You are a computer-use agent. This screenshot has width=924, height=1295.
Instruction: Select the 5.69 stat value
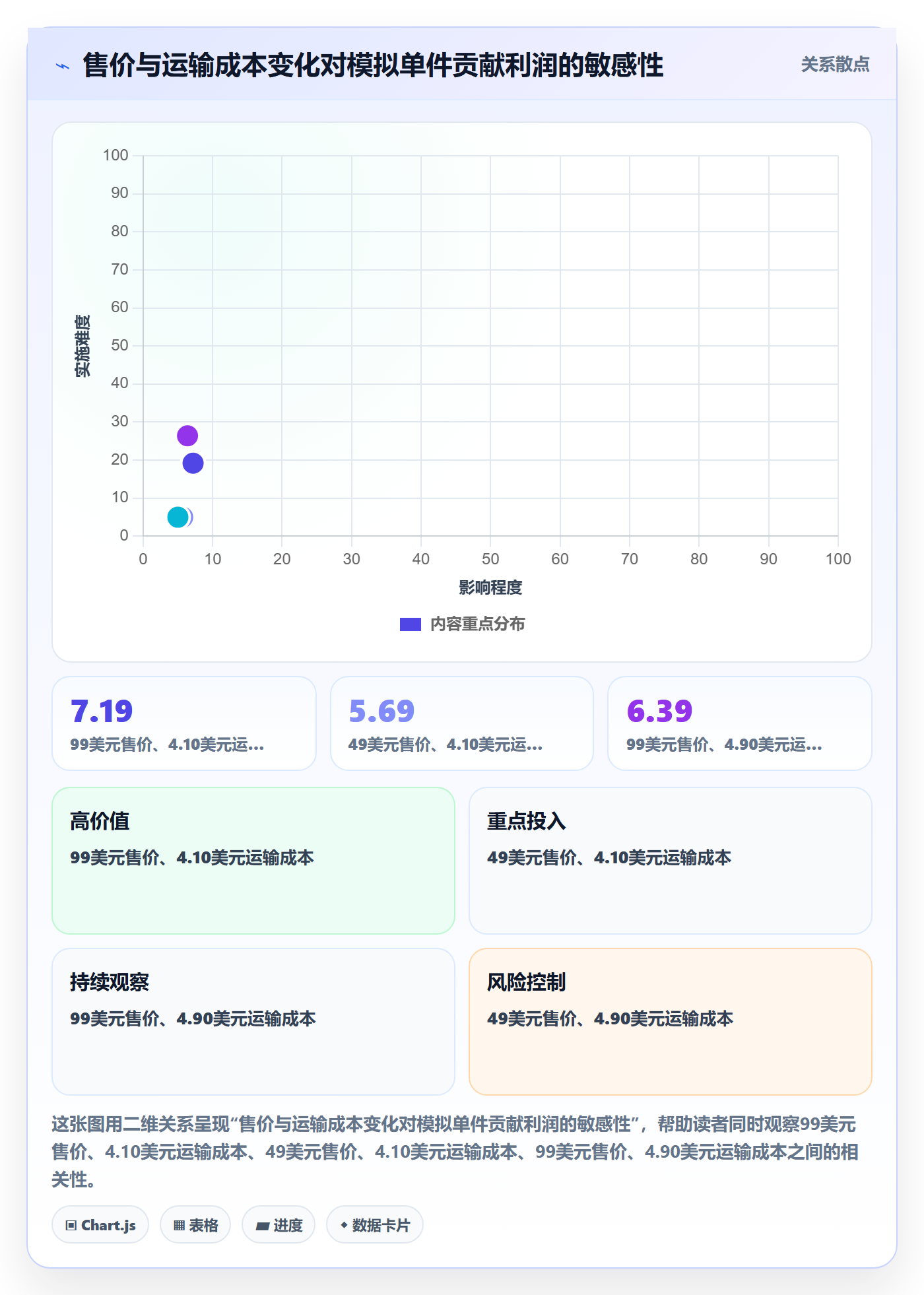[x=381, y=711]
